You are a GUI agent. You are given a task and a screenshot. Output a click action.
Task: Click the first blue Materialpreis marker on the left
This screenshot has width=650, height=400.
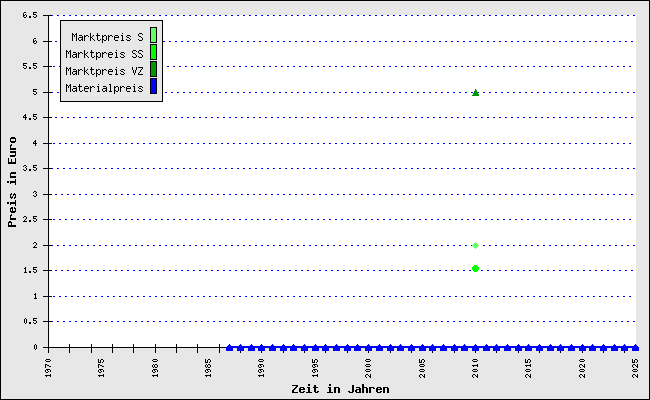pos(229,348)
